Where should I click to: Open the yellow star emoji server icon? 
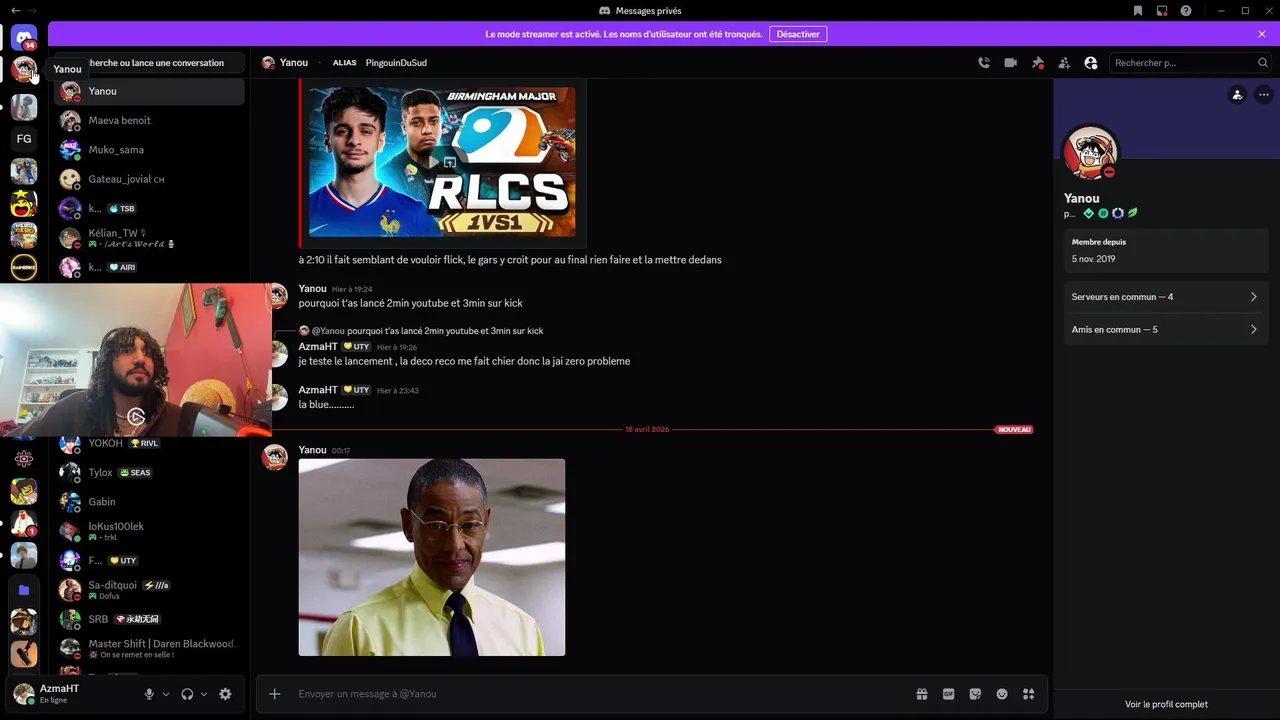point(24,203)
